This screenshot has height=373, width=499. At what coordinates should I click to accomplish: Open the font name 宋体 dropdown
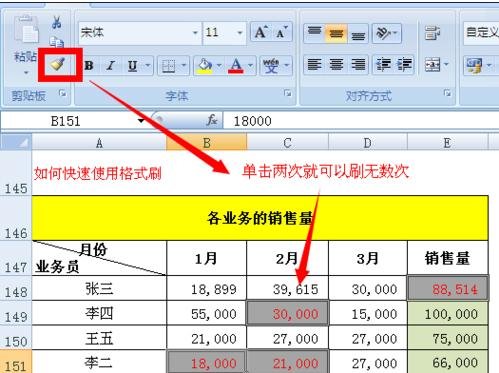point(195,33)
